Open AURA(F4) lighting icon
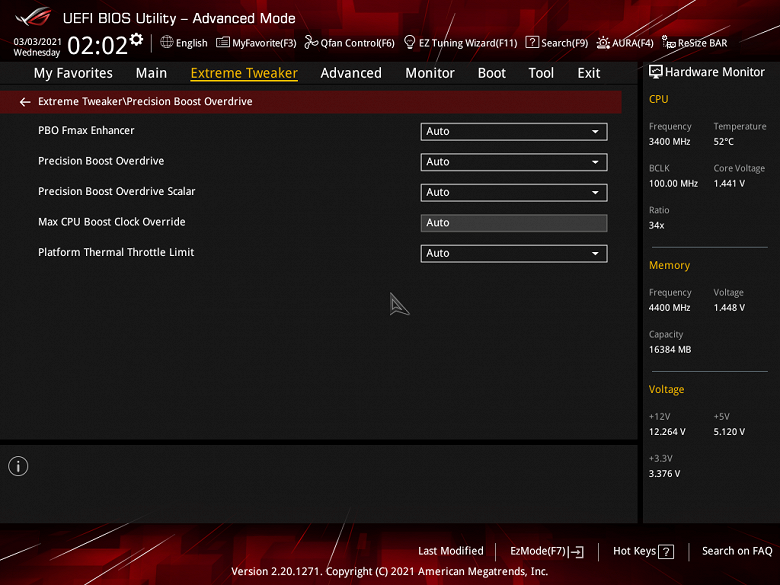The height and width of the screenshot is (585, 780). pos(603,42)
